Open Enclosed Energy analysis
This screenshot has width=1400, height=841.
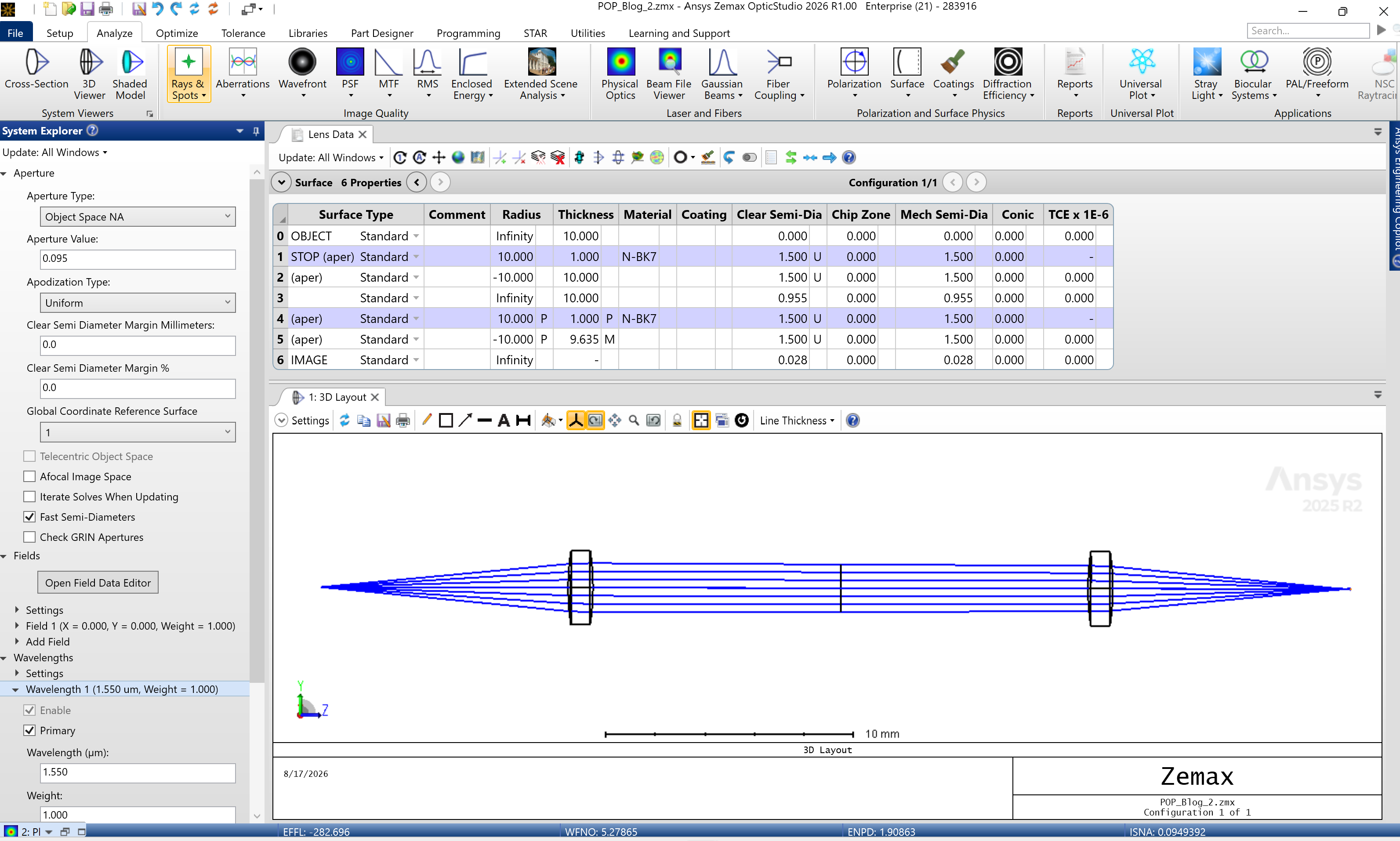pyautogui.click(x=472, y=74)
